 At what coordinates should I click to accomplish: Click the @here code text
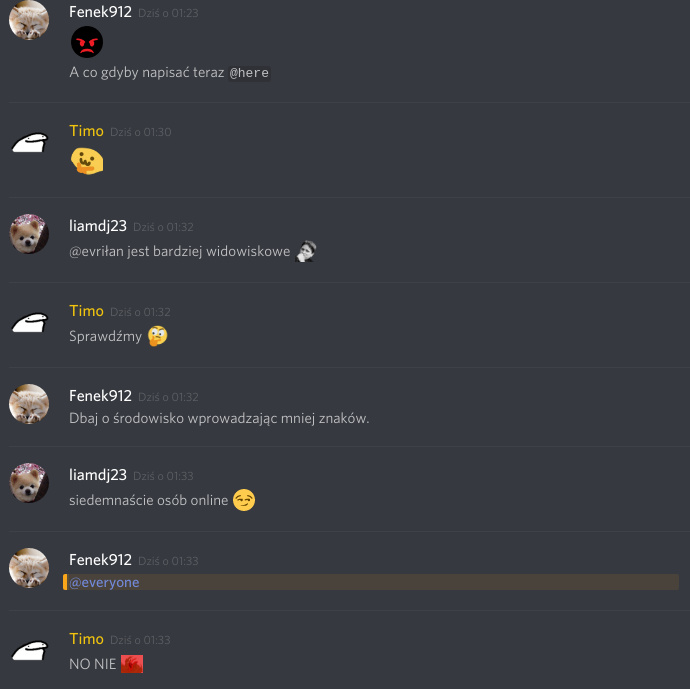tap(249, 73)
